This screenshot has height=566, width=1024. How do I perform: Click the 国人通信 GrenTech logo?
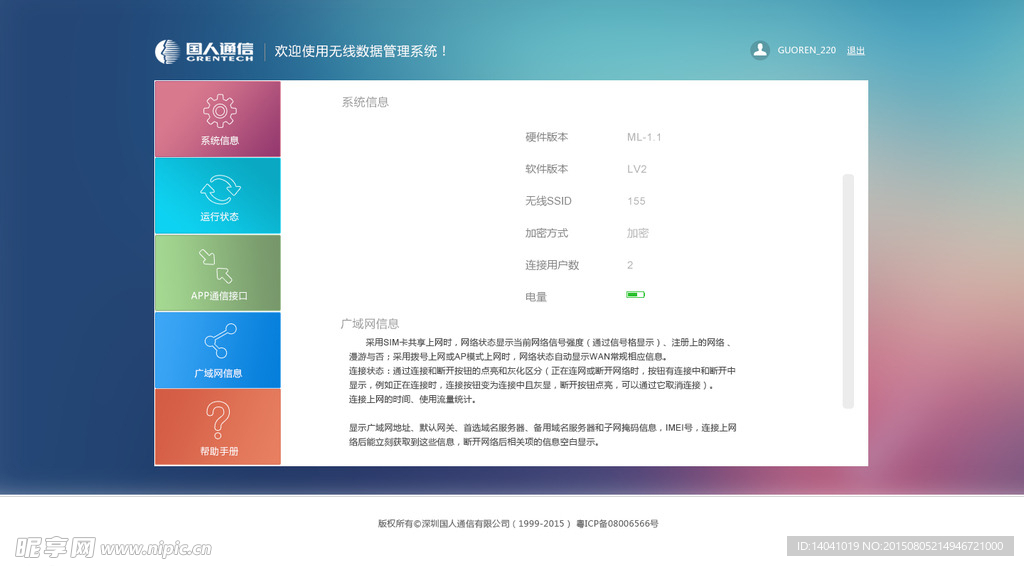click(x=204, y=51)
